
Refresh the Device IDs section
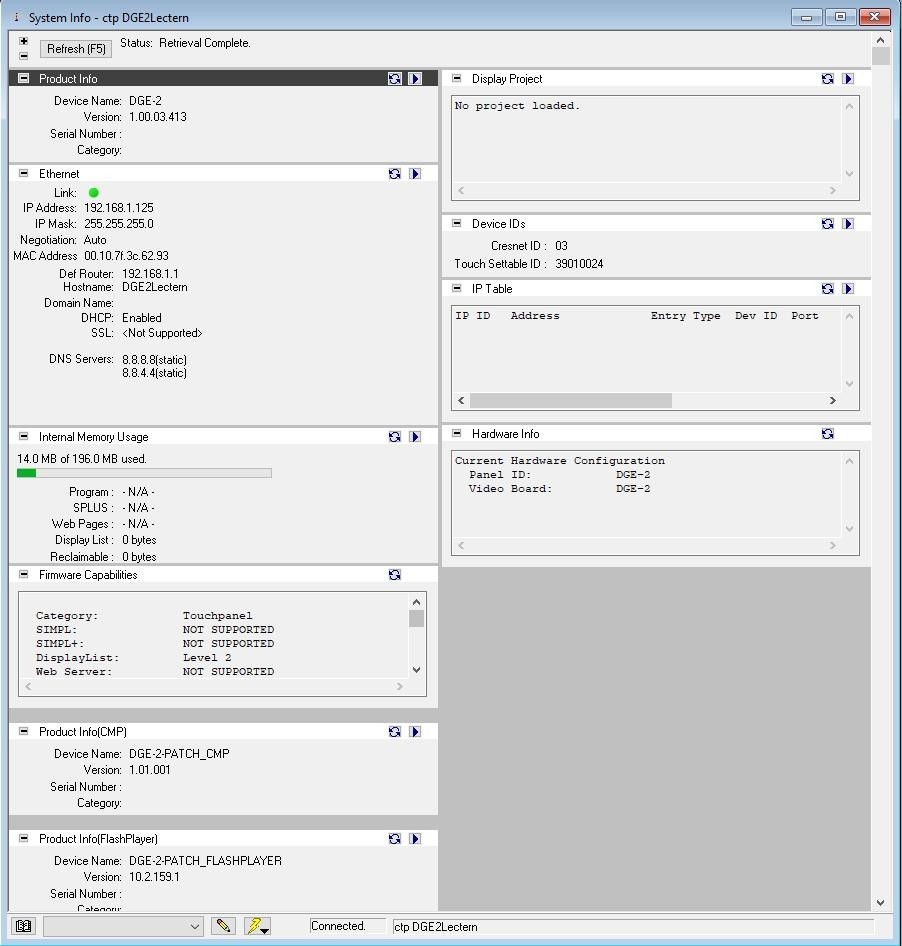[828, 224]
